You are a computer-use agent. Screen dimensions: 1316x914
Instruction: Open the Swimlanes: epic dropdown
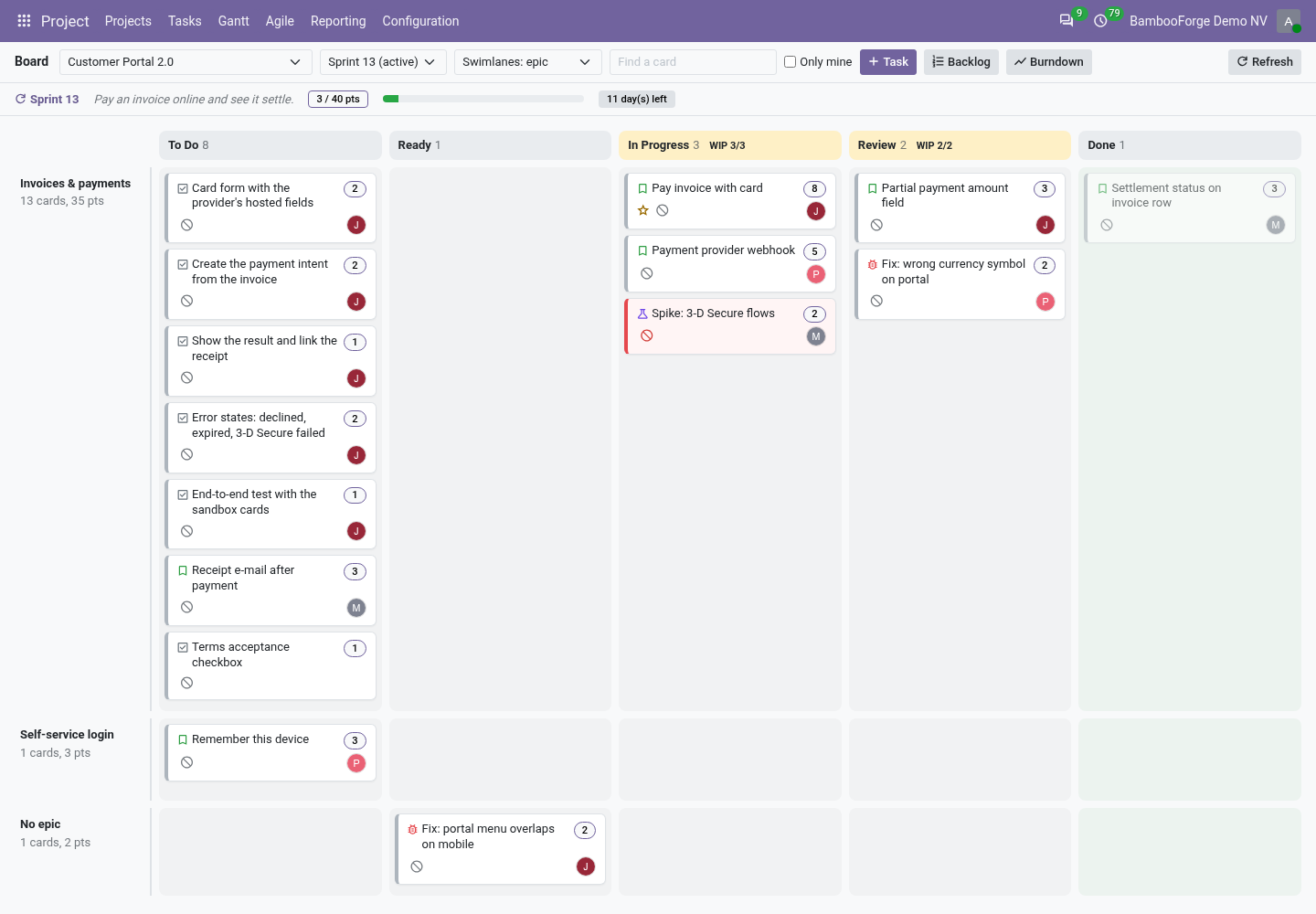[x=527, y=62]
